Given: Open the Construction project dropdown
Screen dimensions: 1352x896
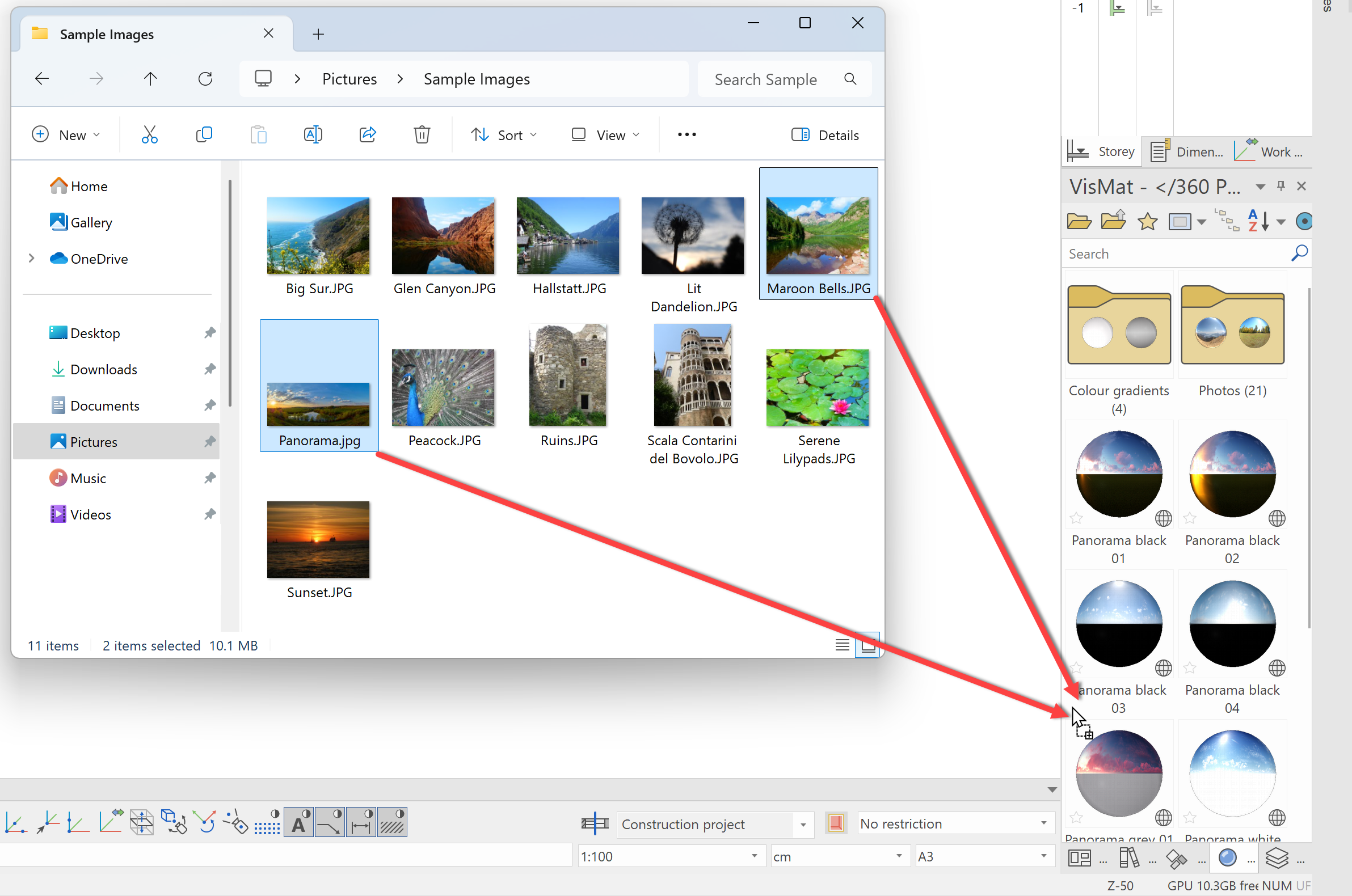Looking at the screenshot, I should click(x=803, y=824).
